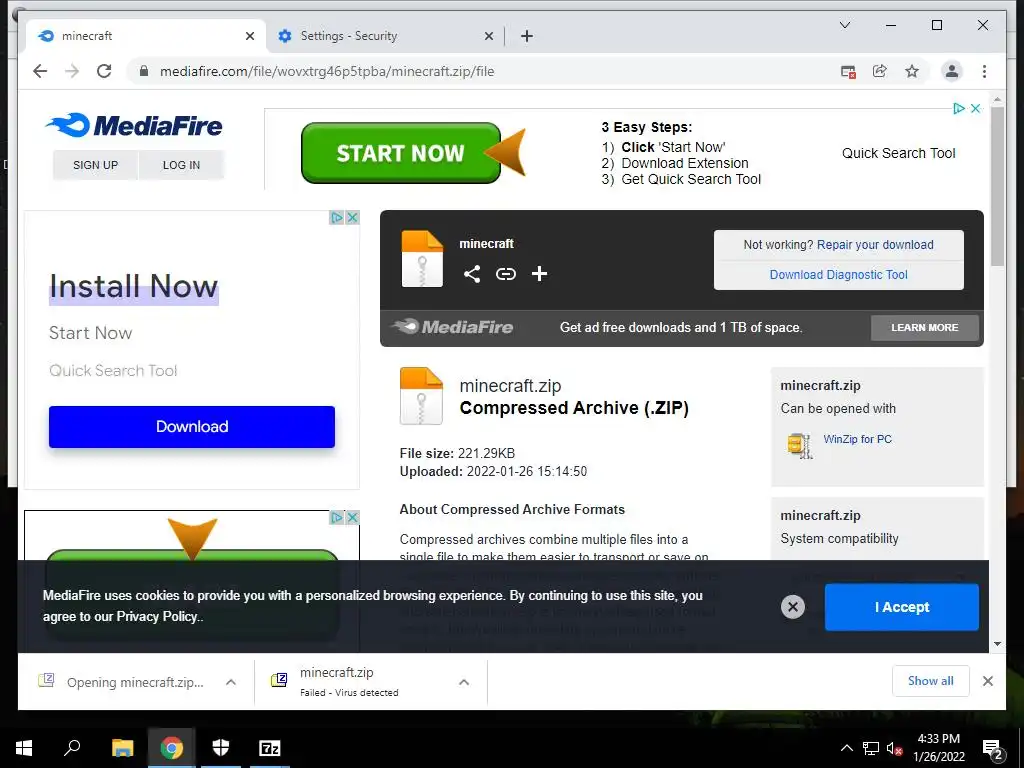Click the padlock site info icon
Screen dimensions: 1024x768
[144, 71]
